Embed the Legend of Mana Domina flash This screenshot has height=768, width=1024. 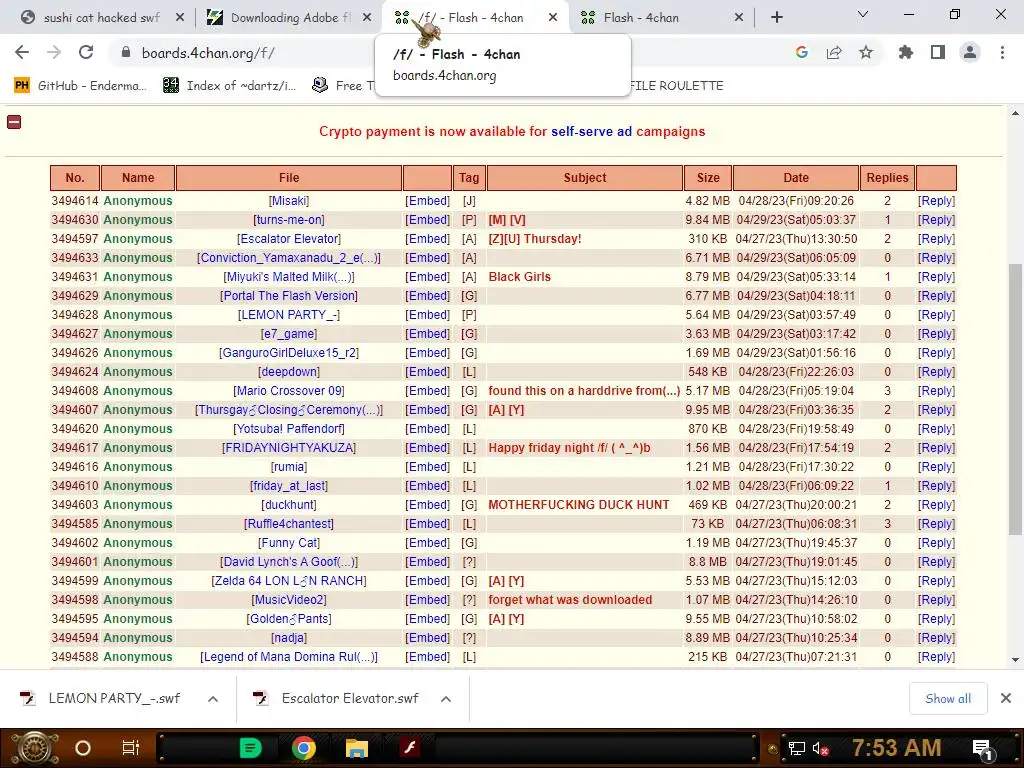[427, 657]
